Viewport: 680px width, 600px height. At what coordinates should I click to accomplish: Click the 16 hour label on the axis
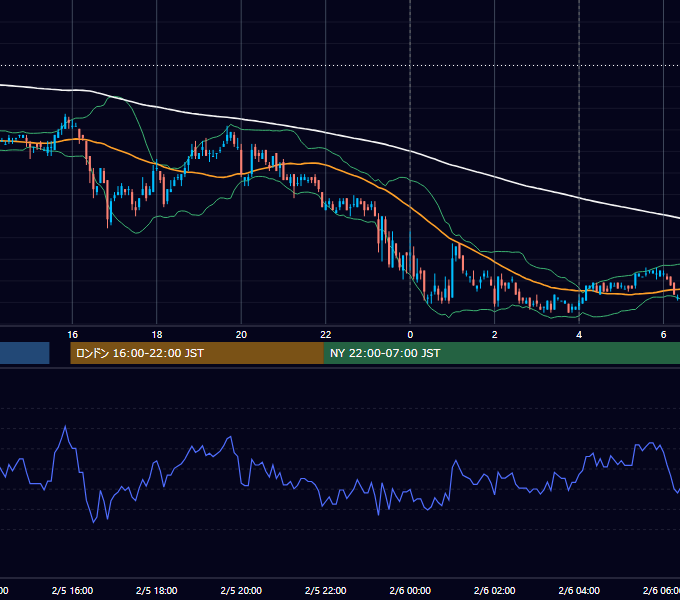click(x=72, y=335)
